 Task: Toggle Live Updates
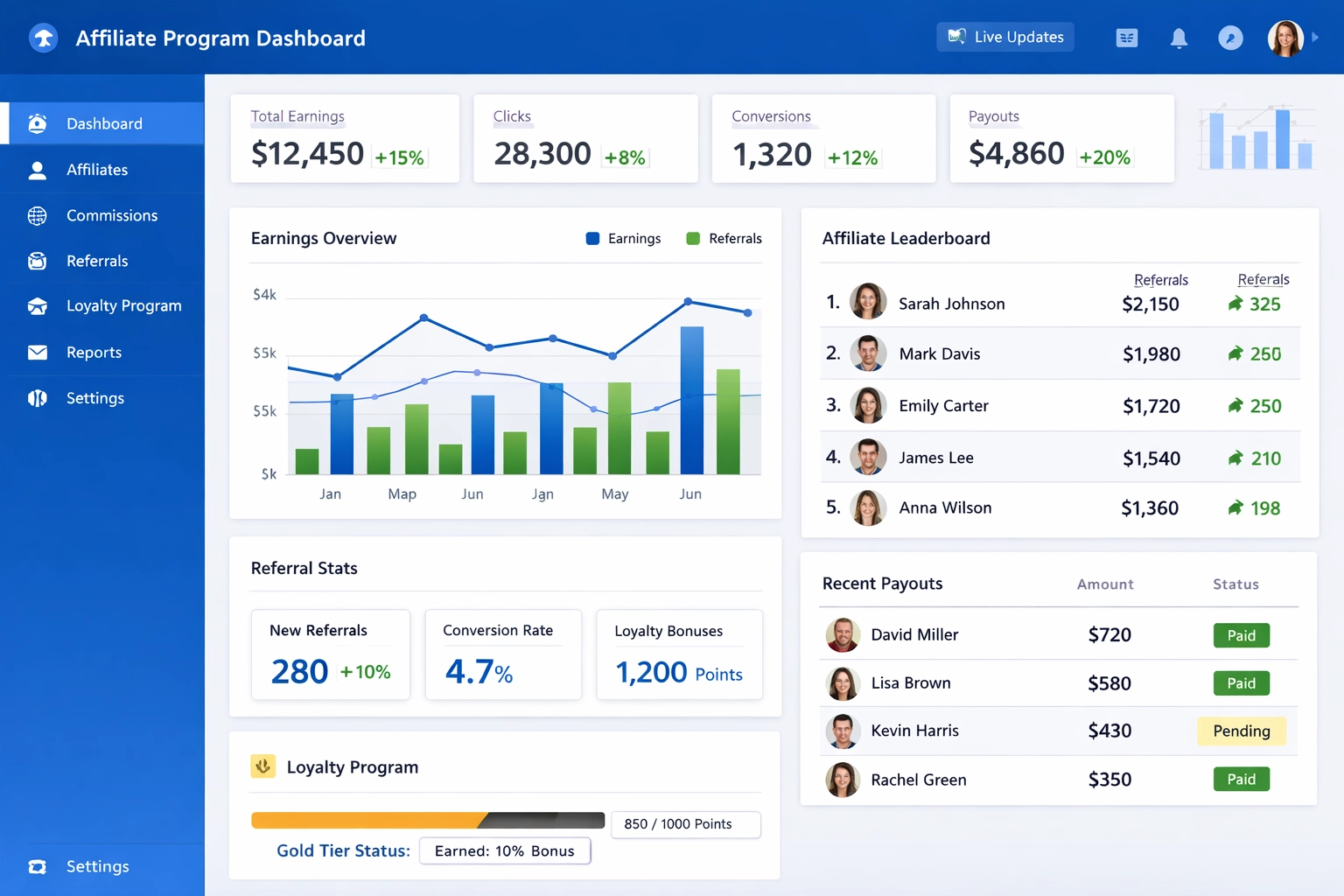pos(1004,37)
